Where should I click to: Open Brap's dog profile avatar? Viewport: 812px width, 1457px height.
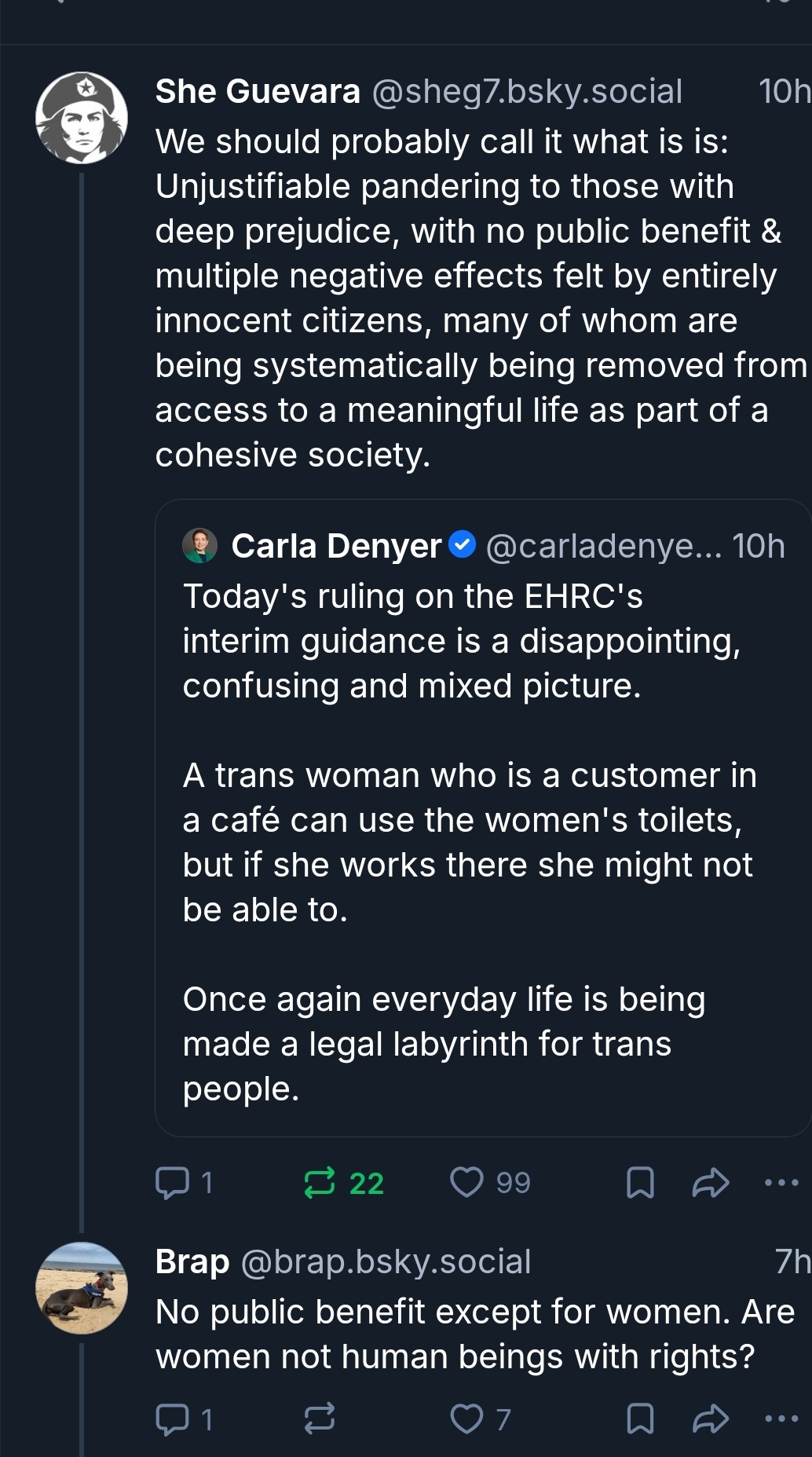pyautogui.click(x=82, y=1288)
